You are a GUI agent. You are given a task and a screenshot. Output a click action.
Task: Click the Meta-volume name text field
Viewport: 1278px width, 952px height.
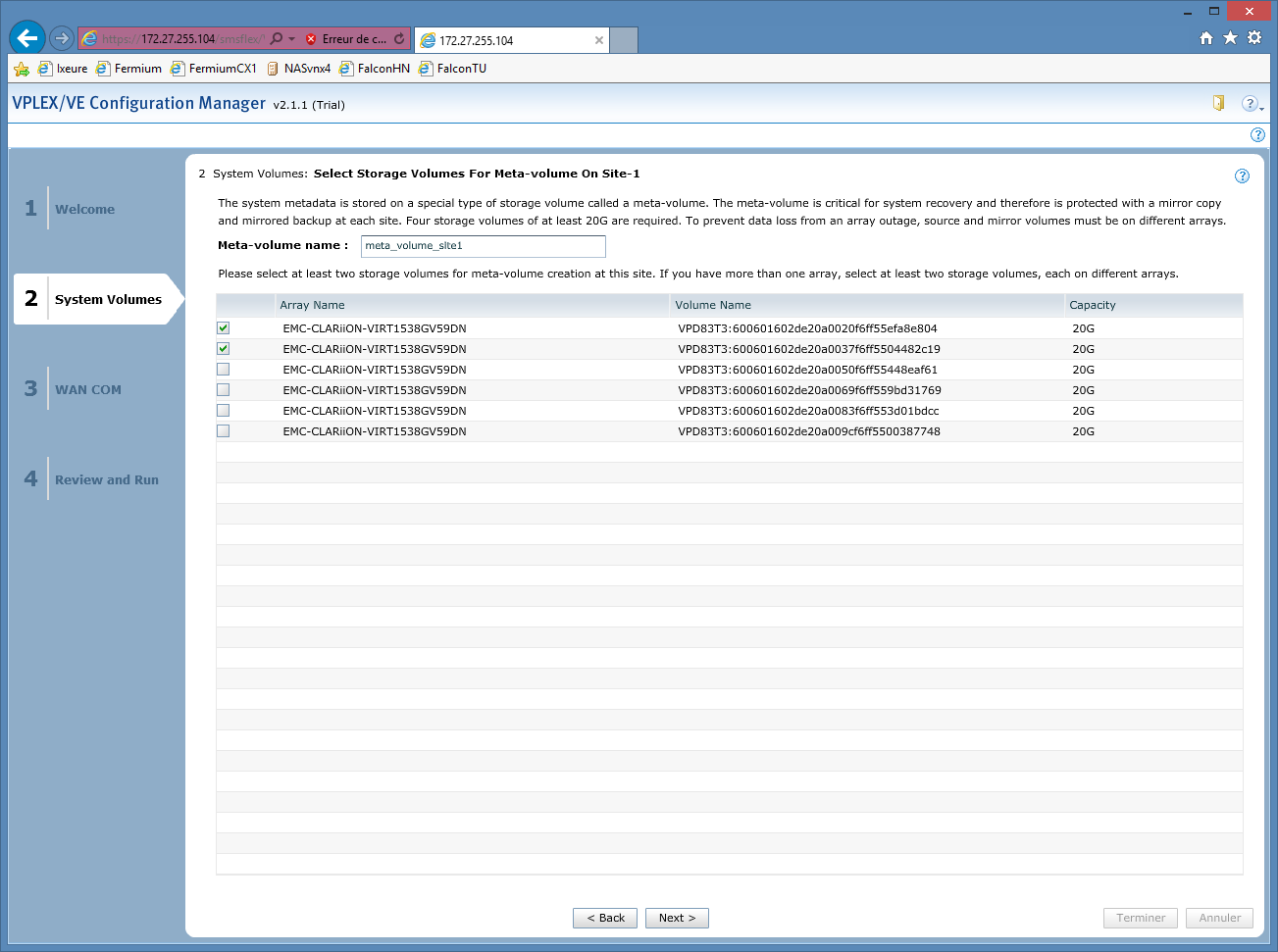pyautogui.click(x=483, y=246)
